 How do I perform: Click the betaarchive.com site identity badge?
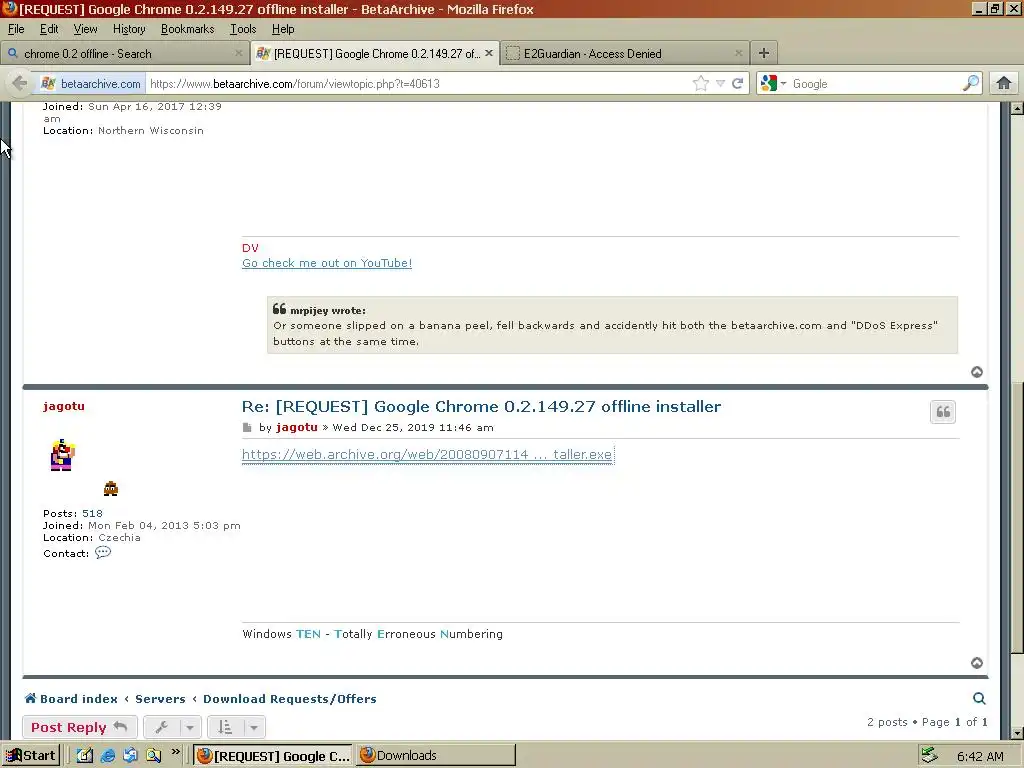(91, 84)
